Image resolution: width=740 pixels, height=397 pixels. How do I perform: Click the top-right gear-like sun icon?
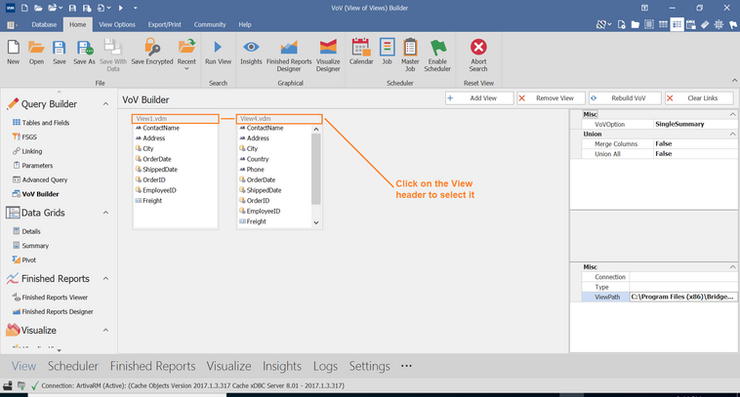point(719,25)
